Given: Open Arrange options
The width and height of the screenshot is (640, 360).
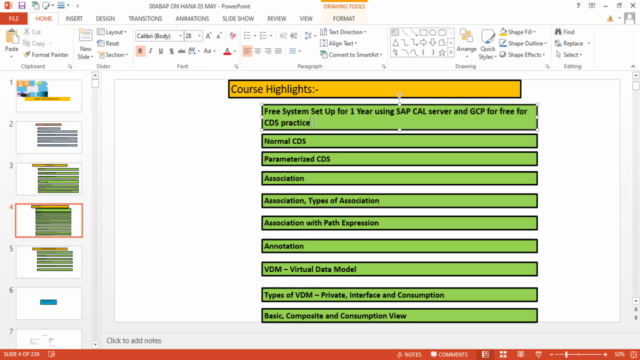Looking at the screenshot, I should 467,44.
